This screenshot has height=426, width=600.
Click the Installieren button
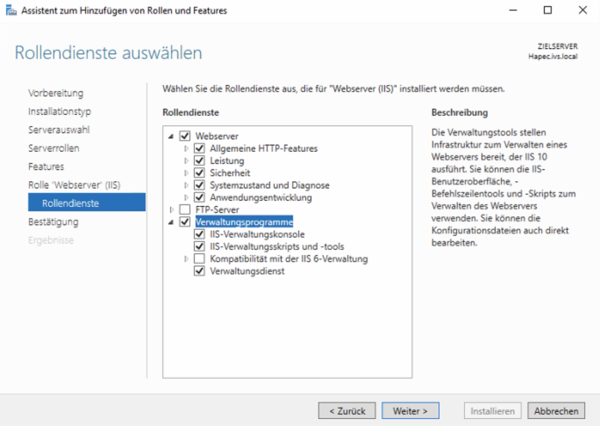[492, 411]
